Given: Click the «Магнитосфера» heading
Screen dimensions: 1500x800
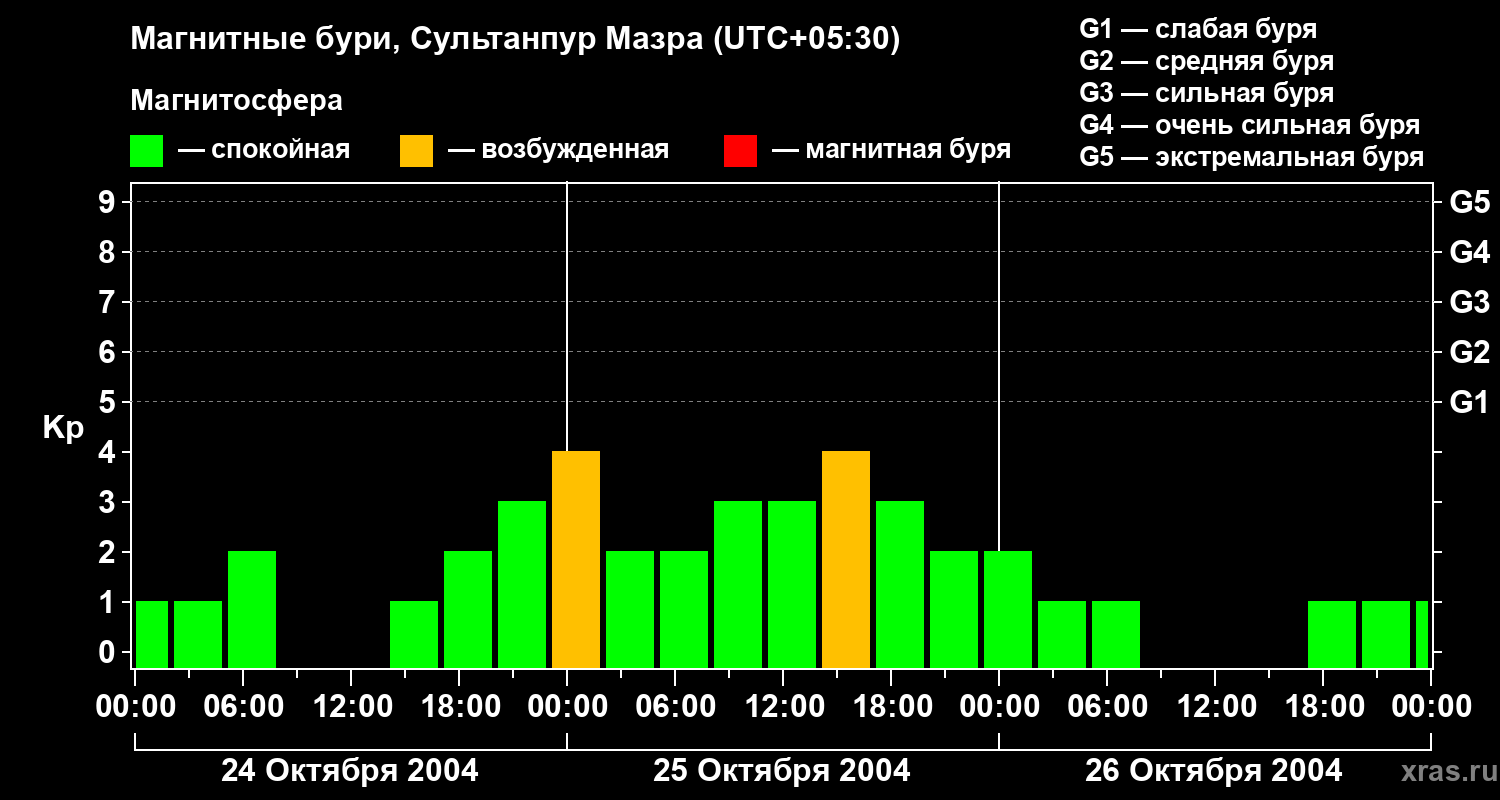Looking at the screenshot, I should pos(237,101).
